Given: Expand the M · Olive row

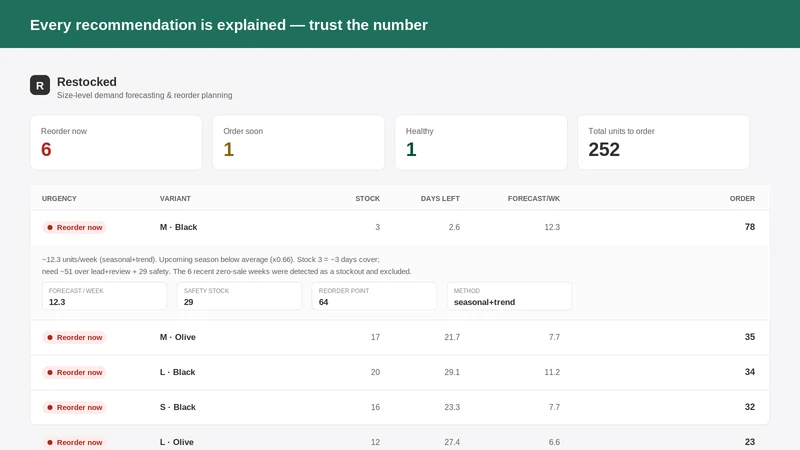Looking at the screenshot, I should point(399,337).
